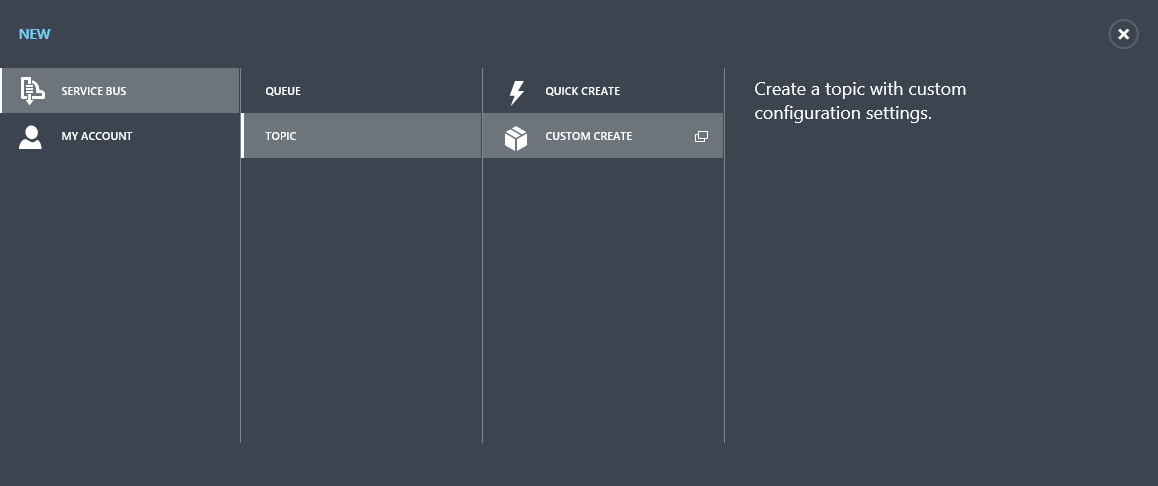Click the white selection bar beside Service Bus
Viewport: 1158px width, 486px height.
coord(2,91)
